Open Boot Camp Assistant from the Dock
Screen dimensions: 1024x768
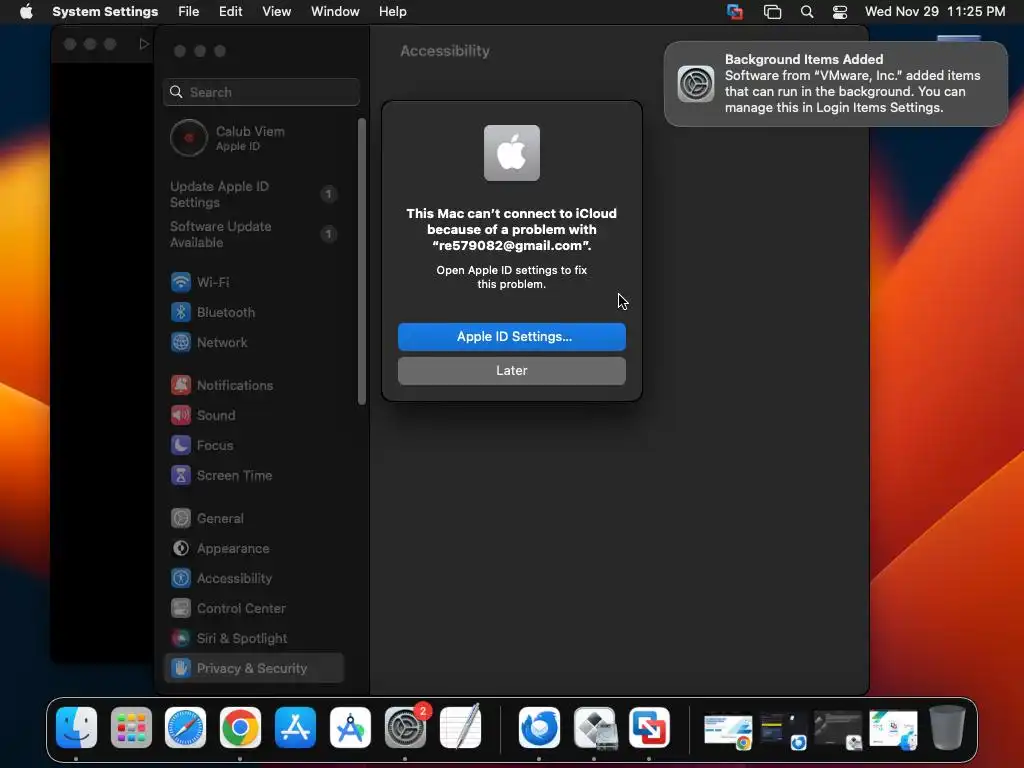[x=595, y=728]
